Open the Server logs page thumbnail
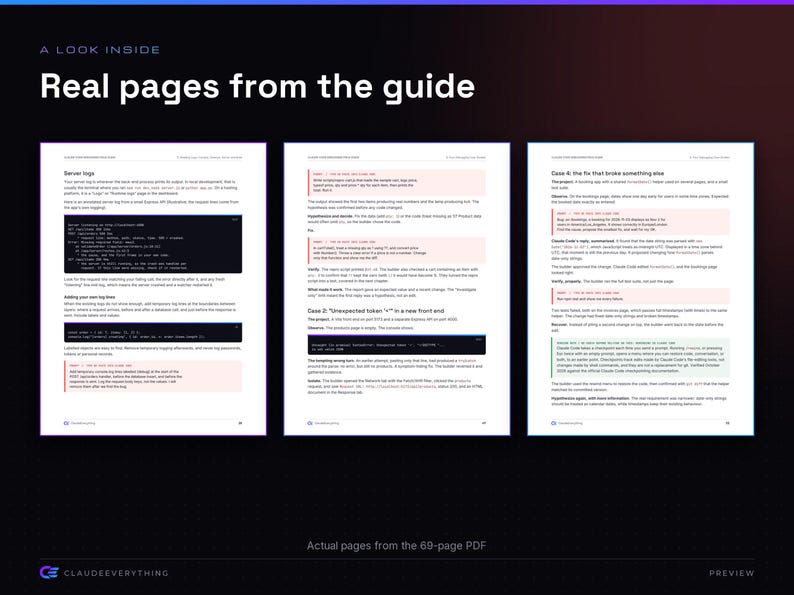The image size is (794, 595). 153,289
